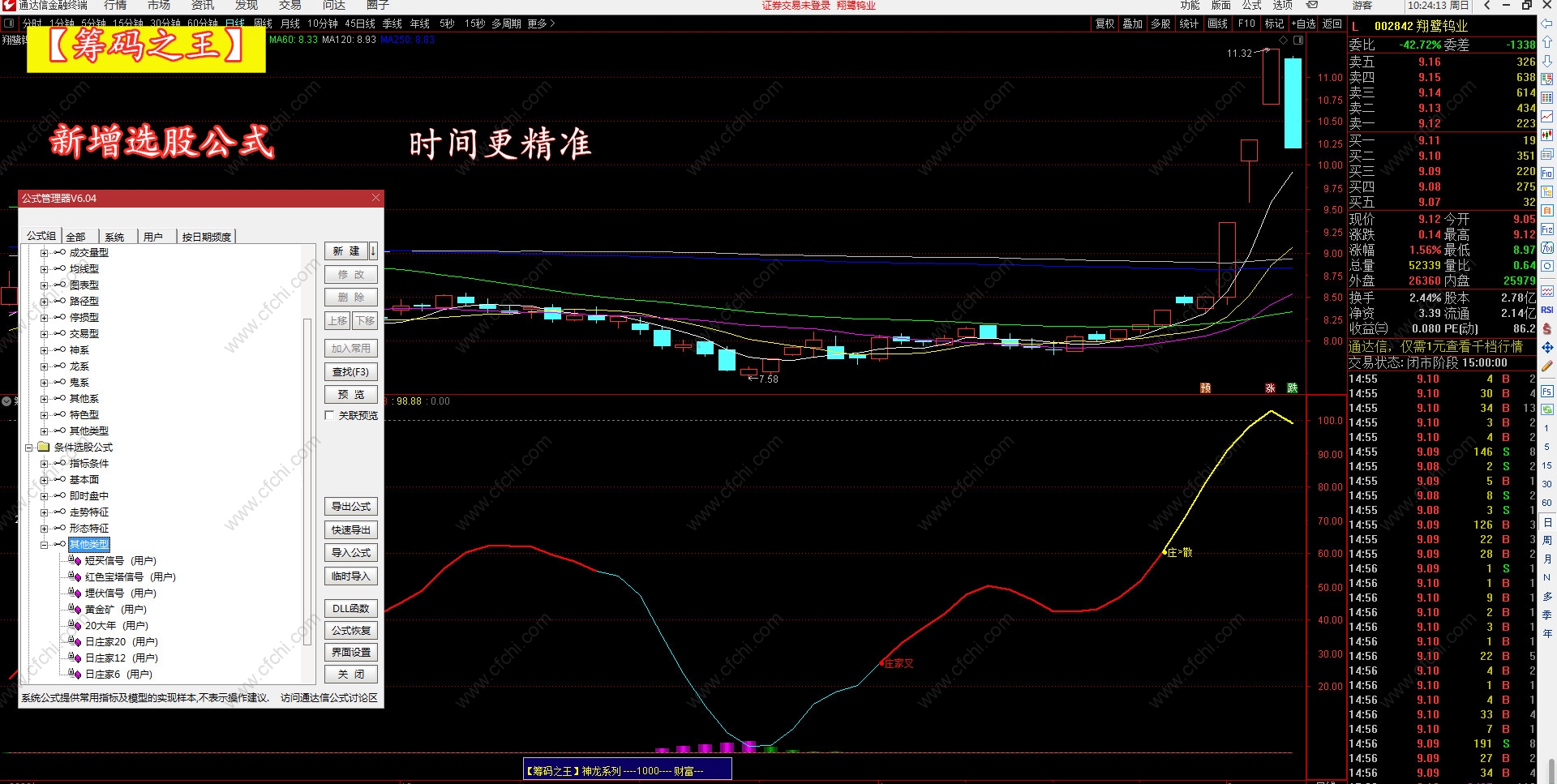Open the line chart icon in right sidebar
The image size is (1557, 784).
pos(1547,117)
